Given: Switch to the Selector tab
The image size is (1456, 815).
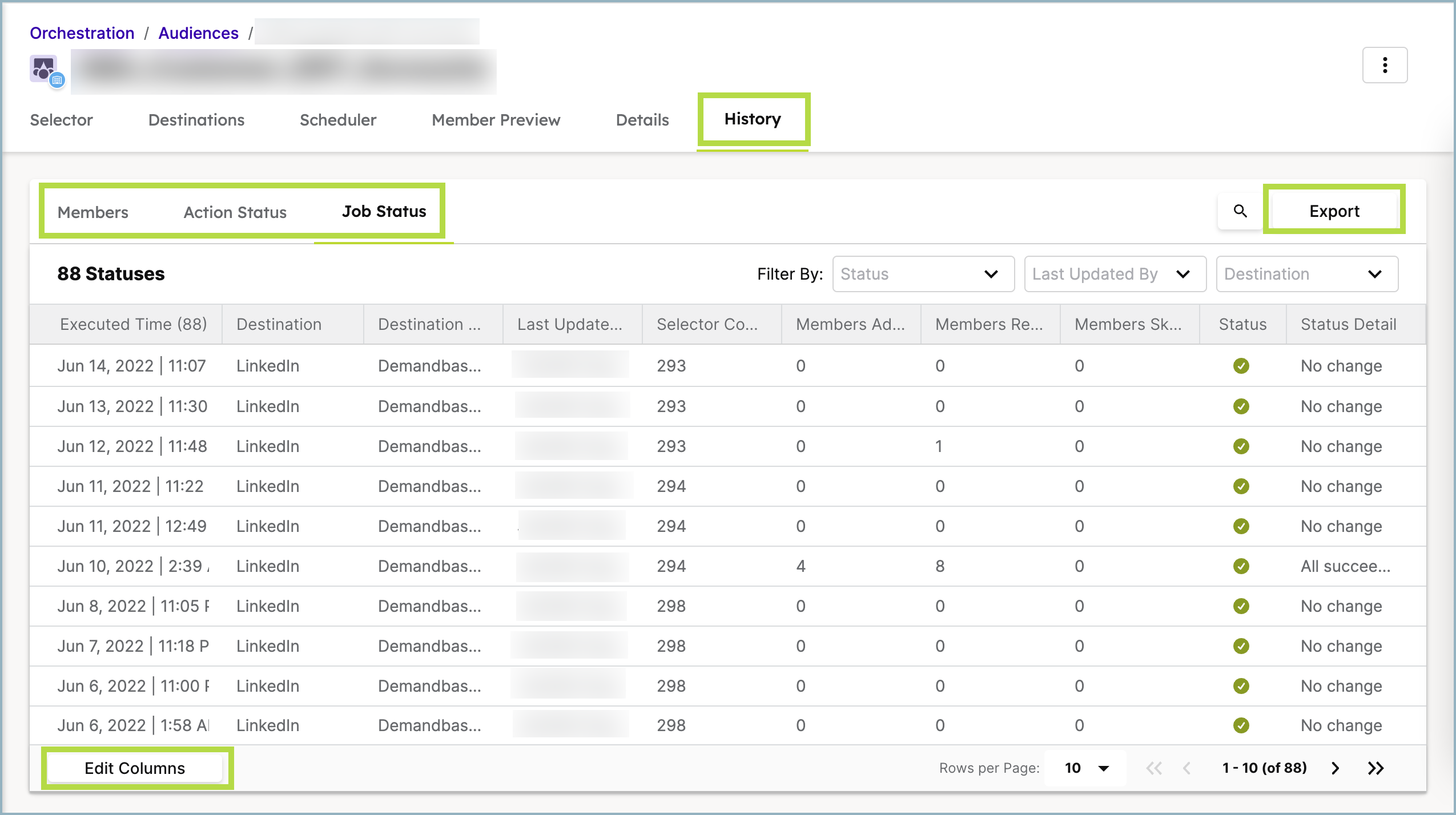Looking at the screenshot, I should click(61, 120).
